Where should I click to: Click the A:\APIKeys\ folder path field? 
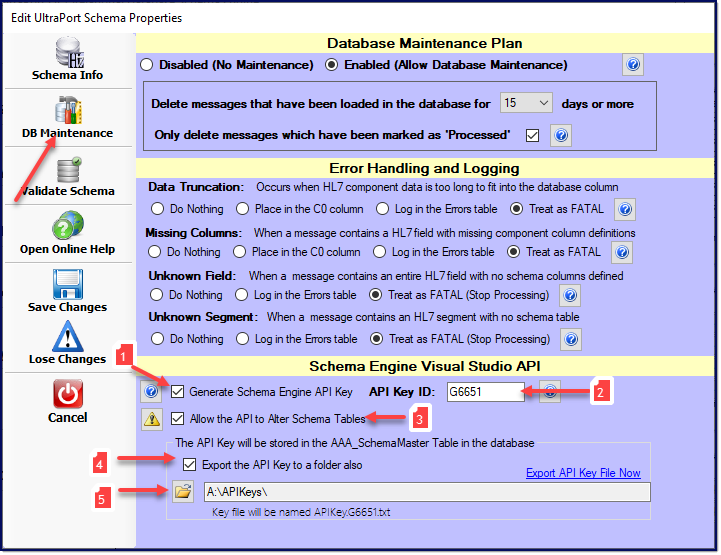coord(427,492)
